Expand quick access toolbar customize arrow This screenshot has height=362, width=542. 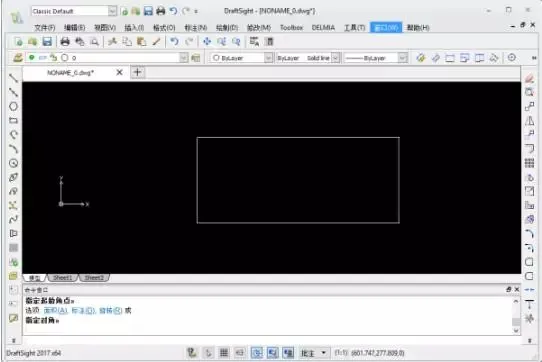[x=196, y=11]
